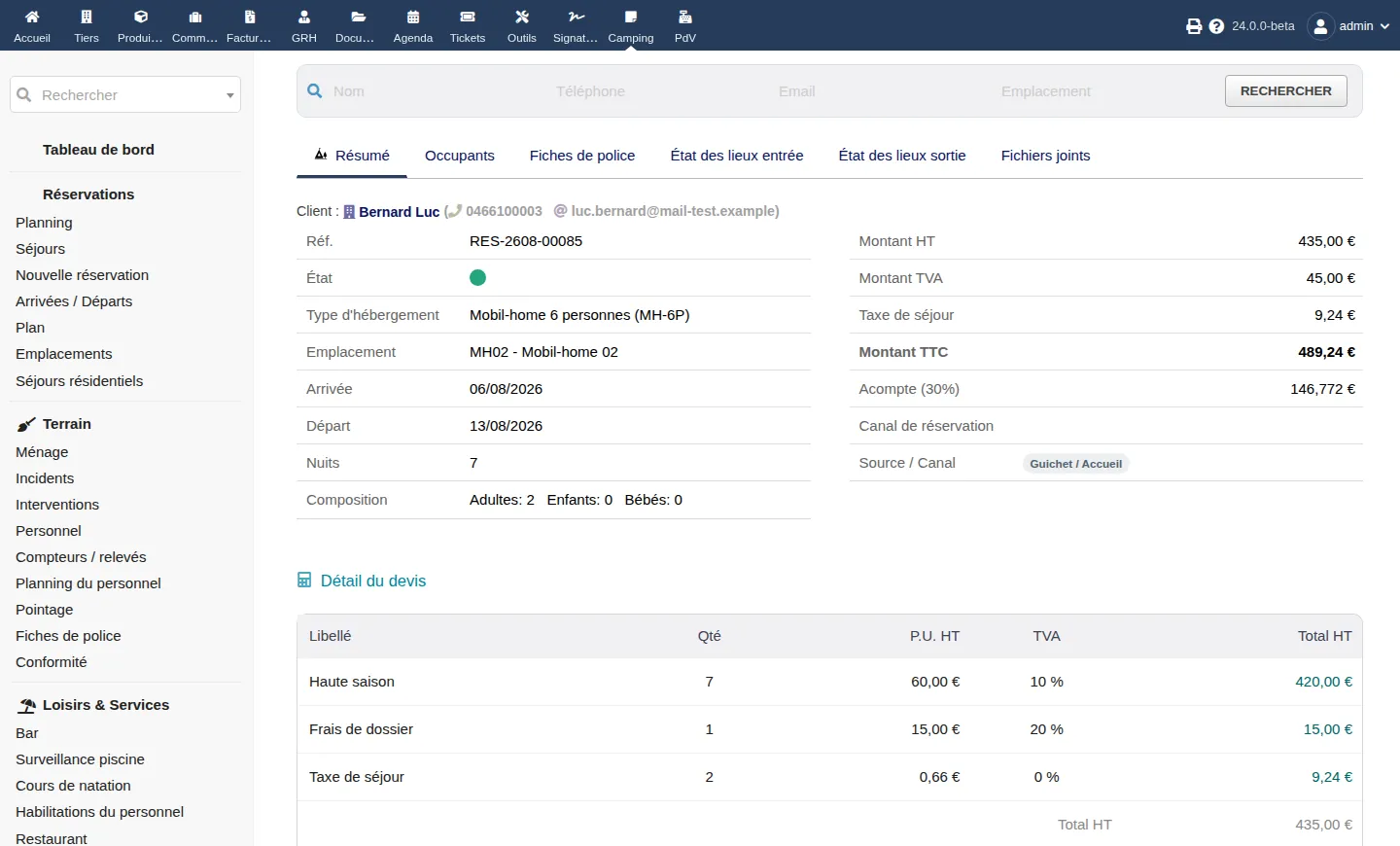Click the RECHERCHER button
The width and height of the screenshot is (1400, 846).
tap(1286, 90)
